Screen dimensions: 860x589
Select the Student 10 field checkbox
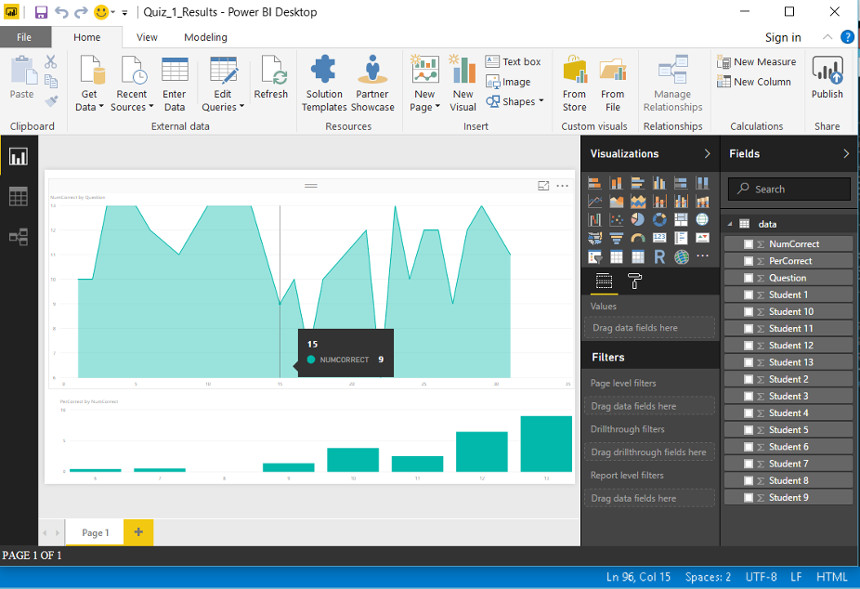pos(748,312)
